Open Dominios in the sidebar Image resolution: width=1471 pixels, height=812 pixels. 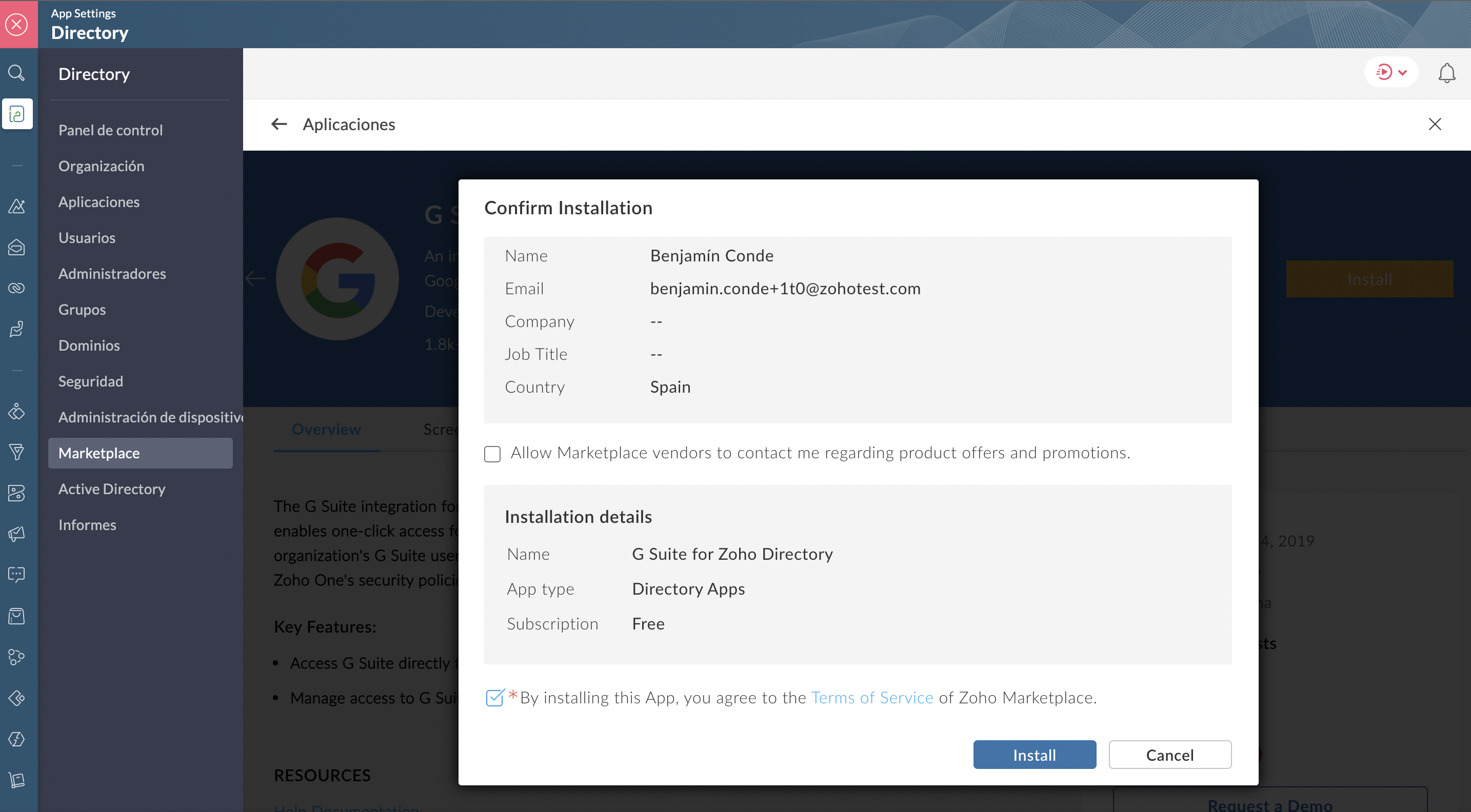click(x=89, y=346)
